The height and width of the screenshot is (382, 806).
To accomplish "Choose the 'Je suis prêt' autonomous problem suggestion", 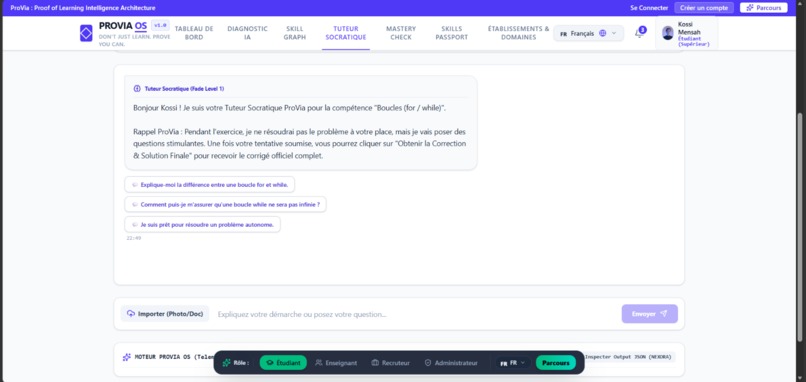I will coord(203,225).
